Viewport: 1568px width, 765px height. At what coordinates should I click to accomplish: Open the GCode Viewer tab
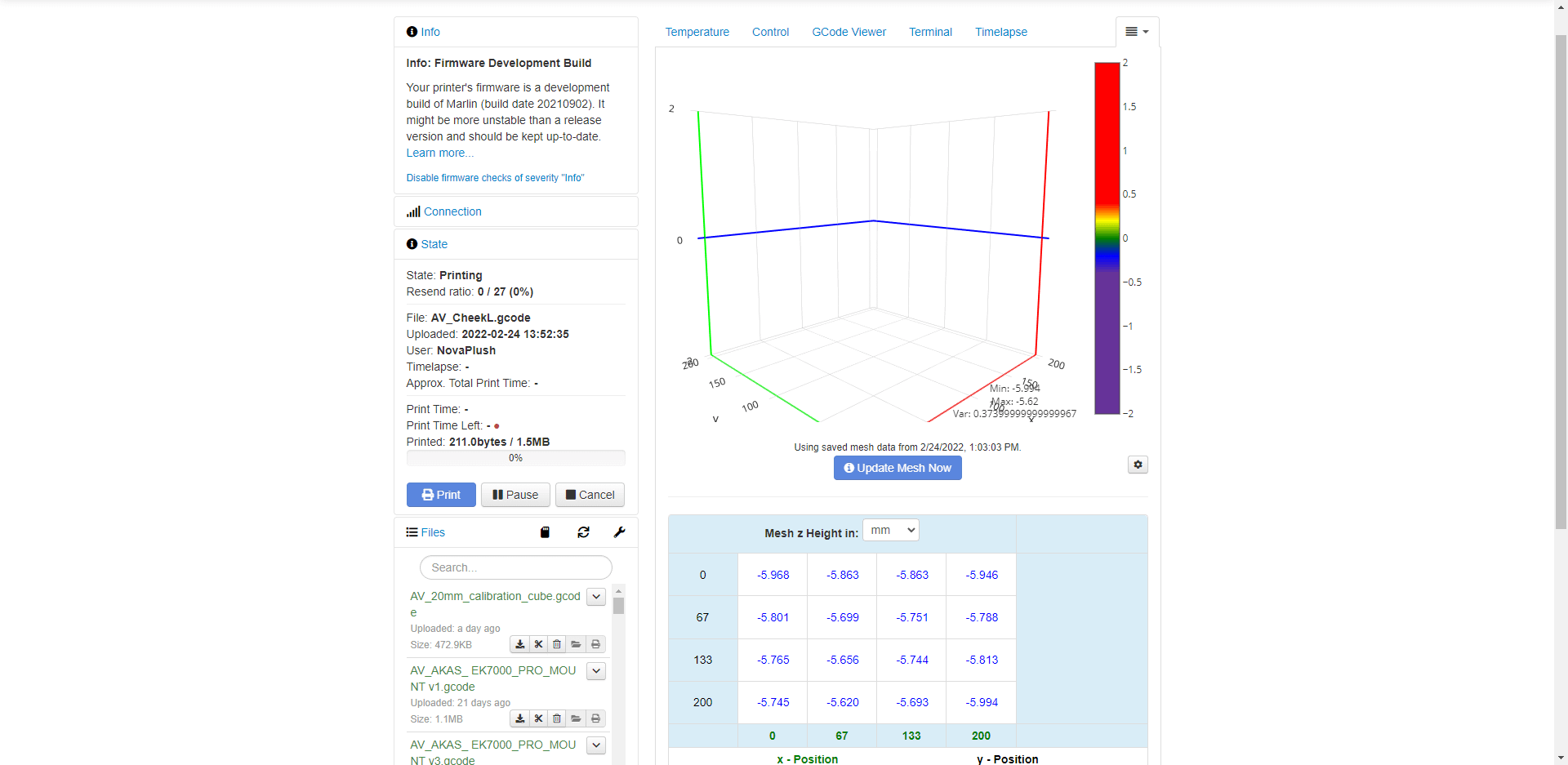pos(849,32)
